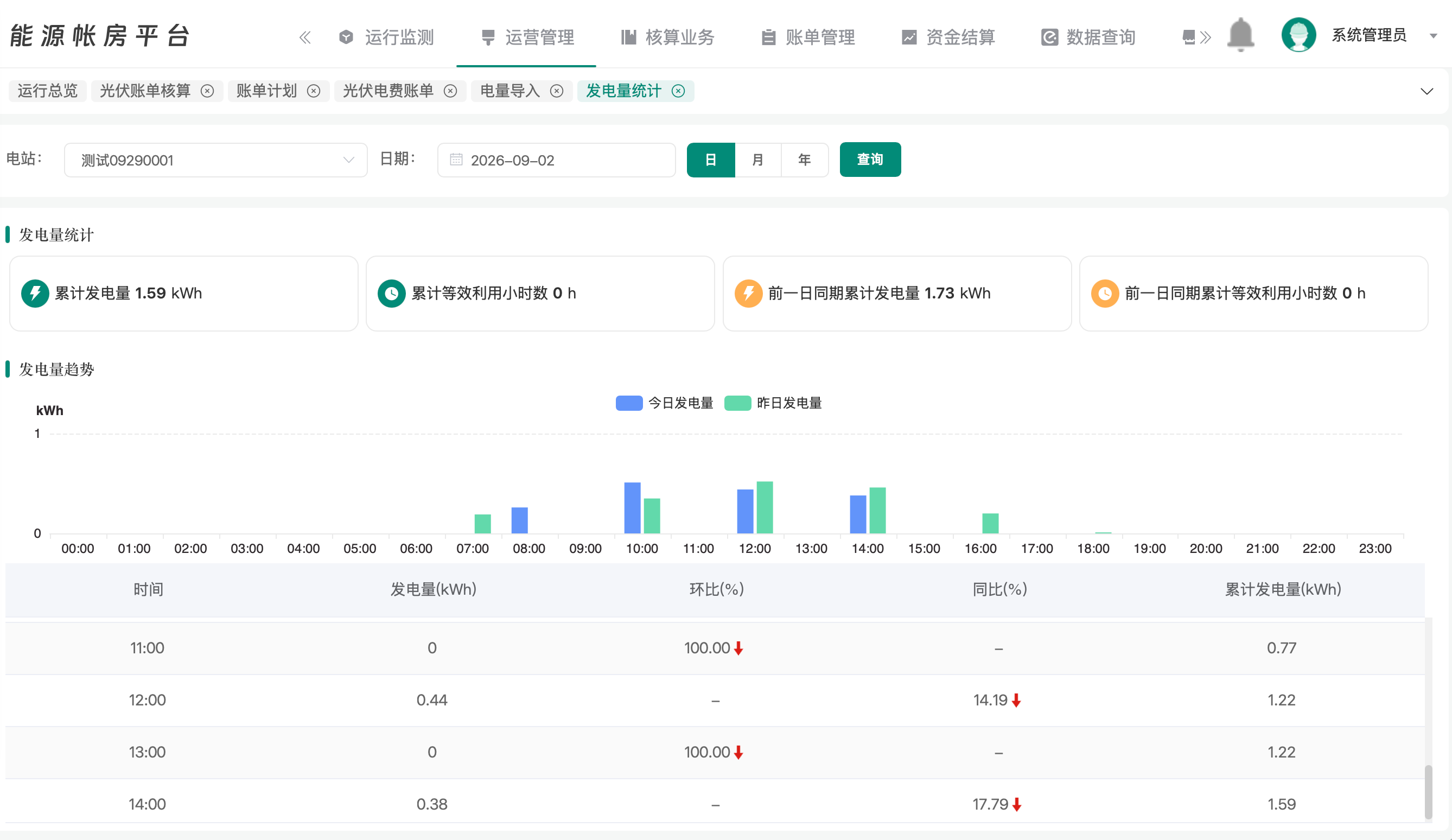Click the 查询 query button
This screenshot has width=1452, height=840.
coord(870,160)
